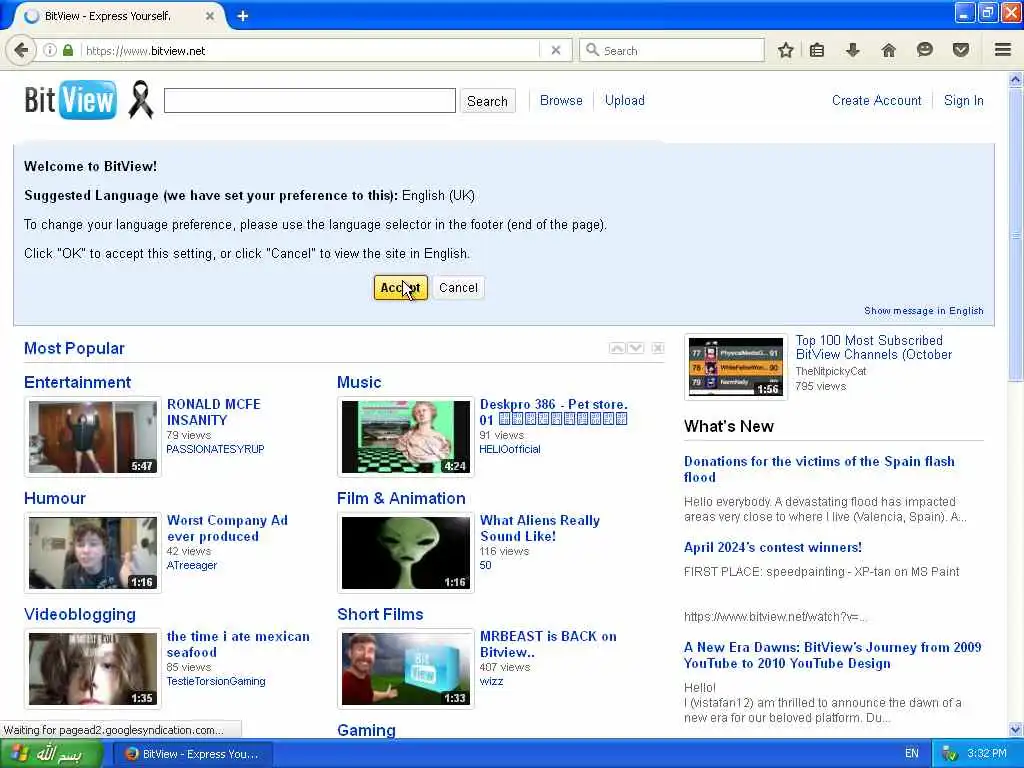
Task: Click the page scrollbar down arrow
Action: click(x=1016, y=729)
